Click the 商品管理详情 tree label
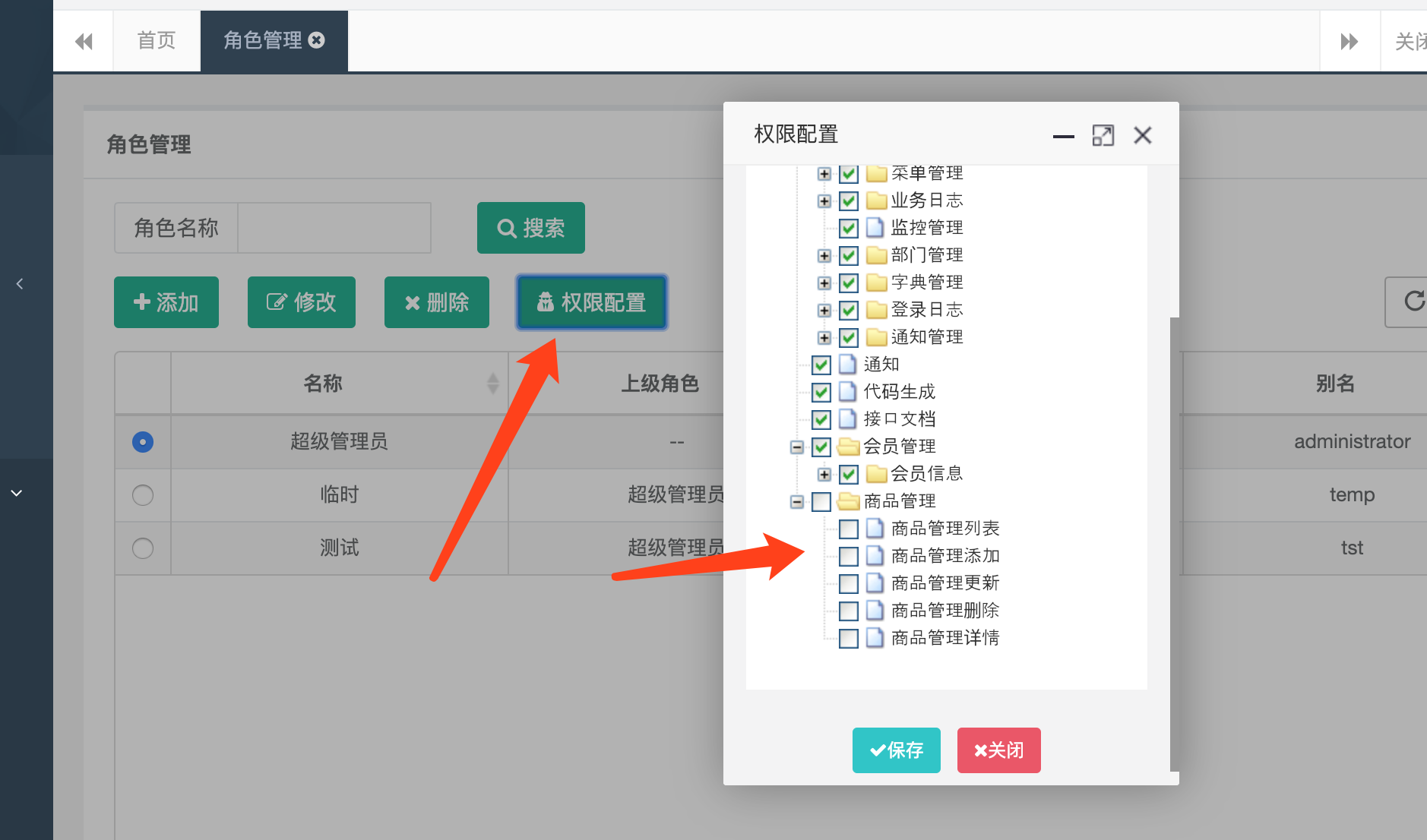The width and height of the screenshot is (1427, 840). click(945, 638)
